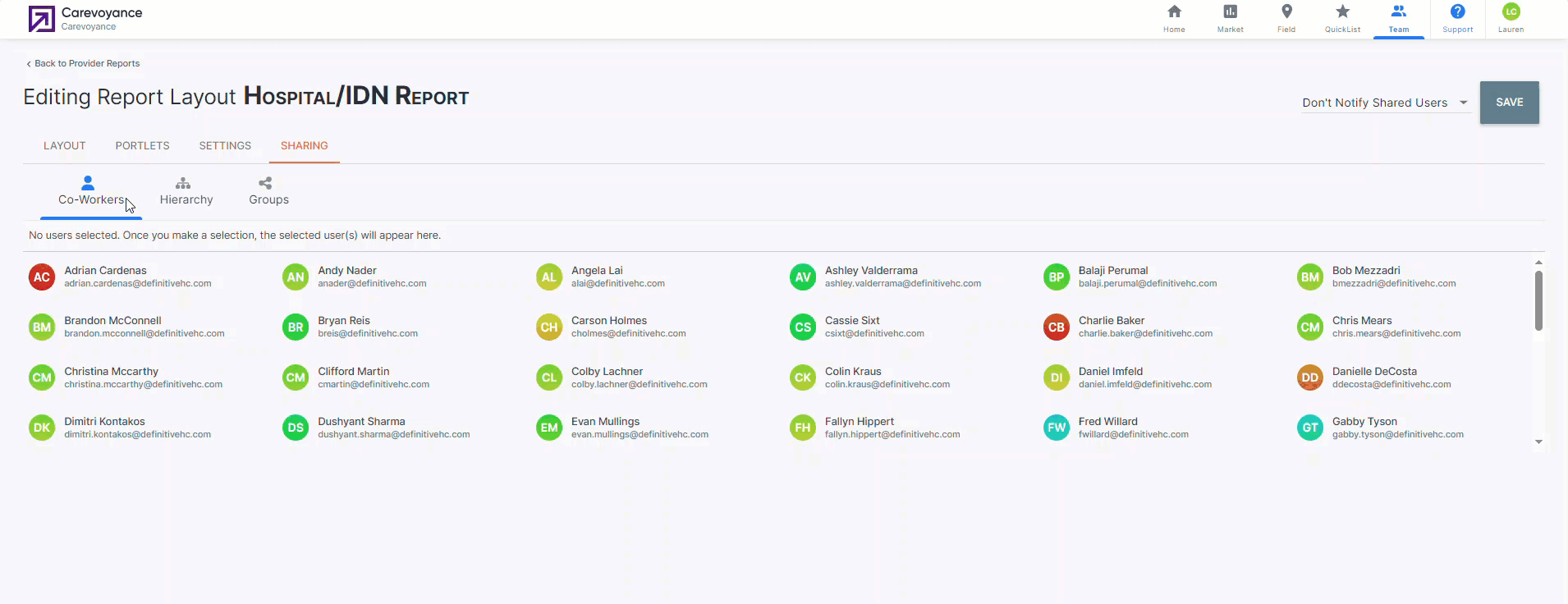Switch to the SETTINGS tab
The width and height of the screenshot is (1568, 604).
coord(225,145)
